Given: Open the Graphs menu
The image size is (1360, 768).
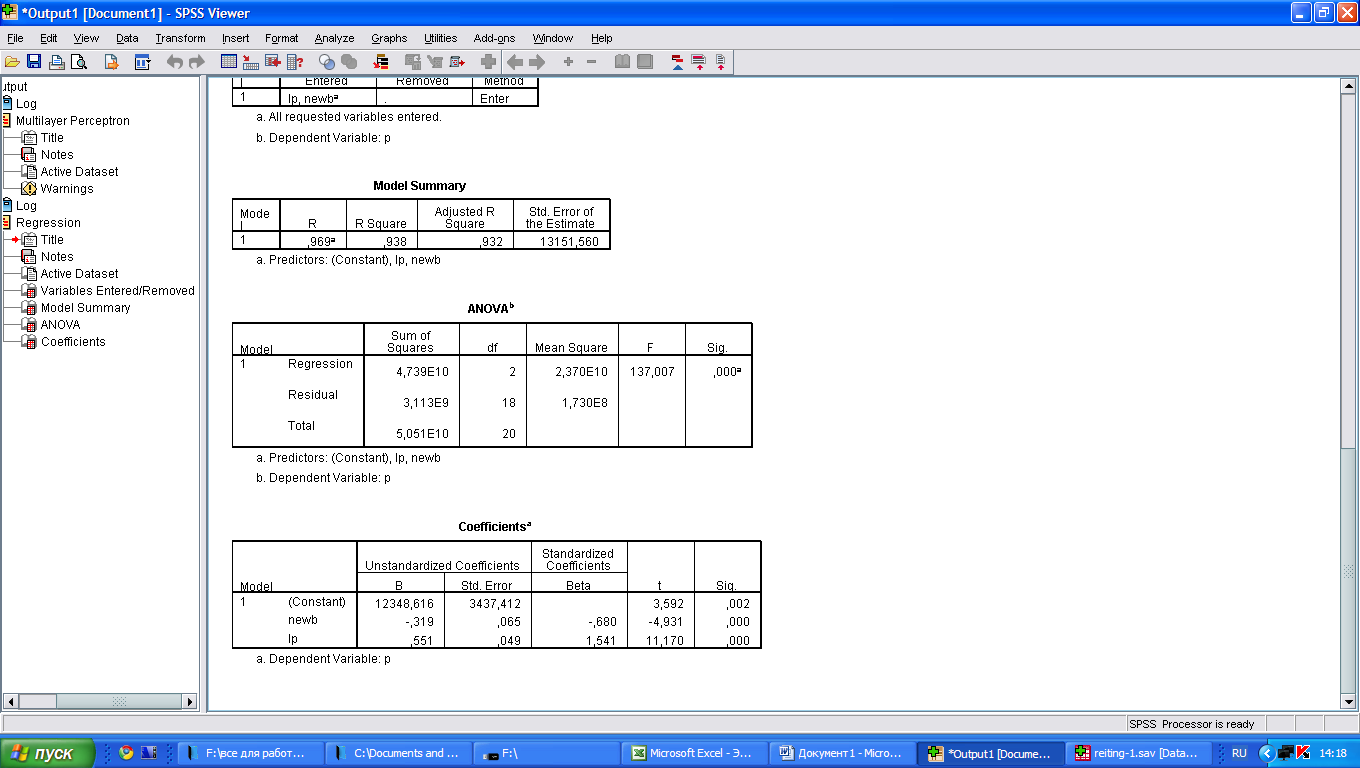Looking at the screenshot, I should click(389, 38).
